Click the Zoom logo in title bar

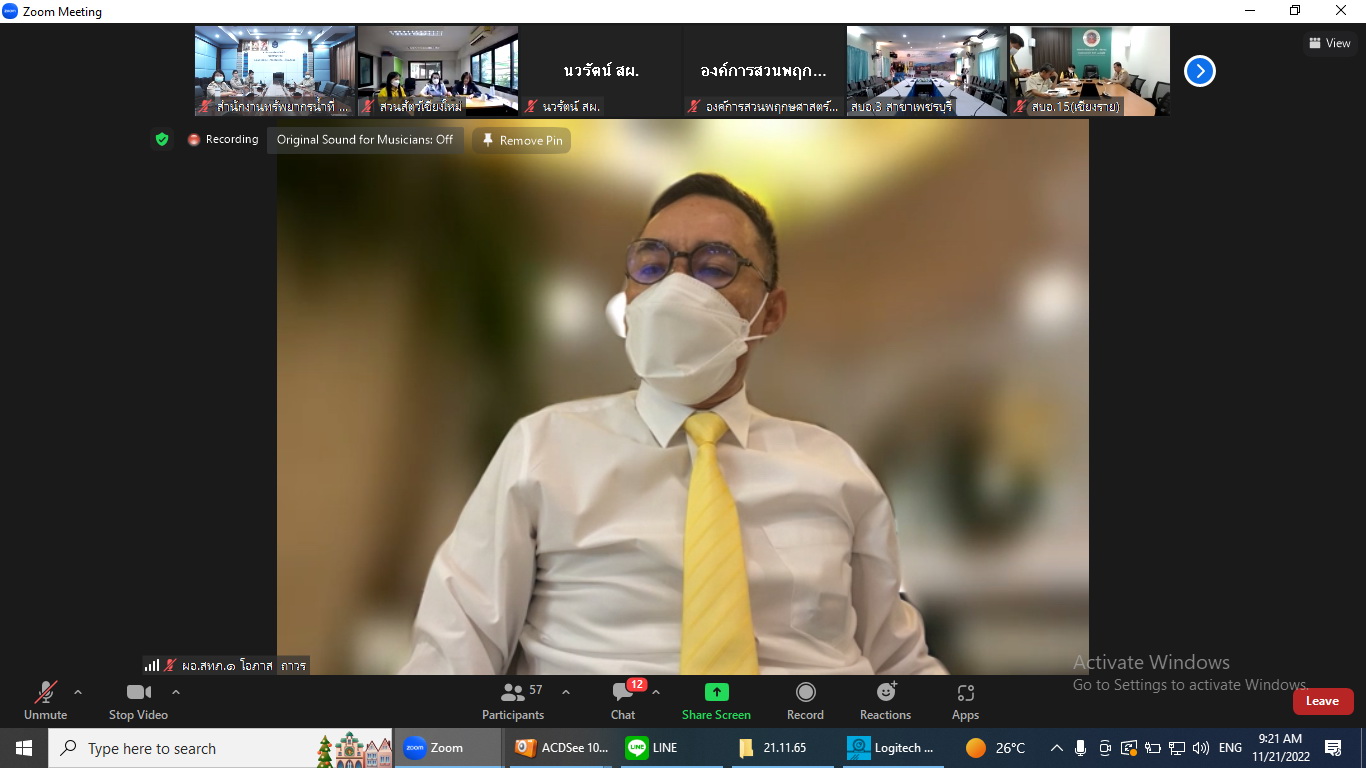coord(10,11)
